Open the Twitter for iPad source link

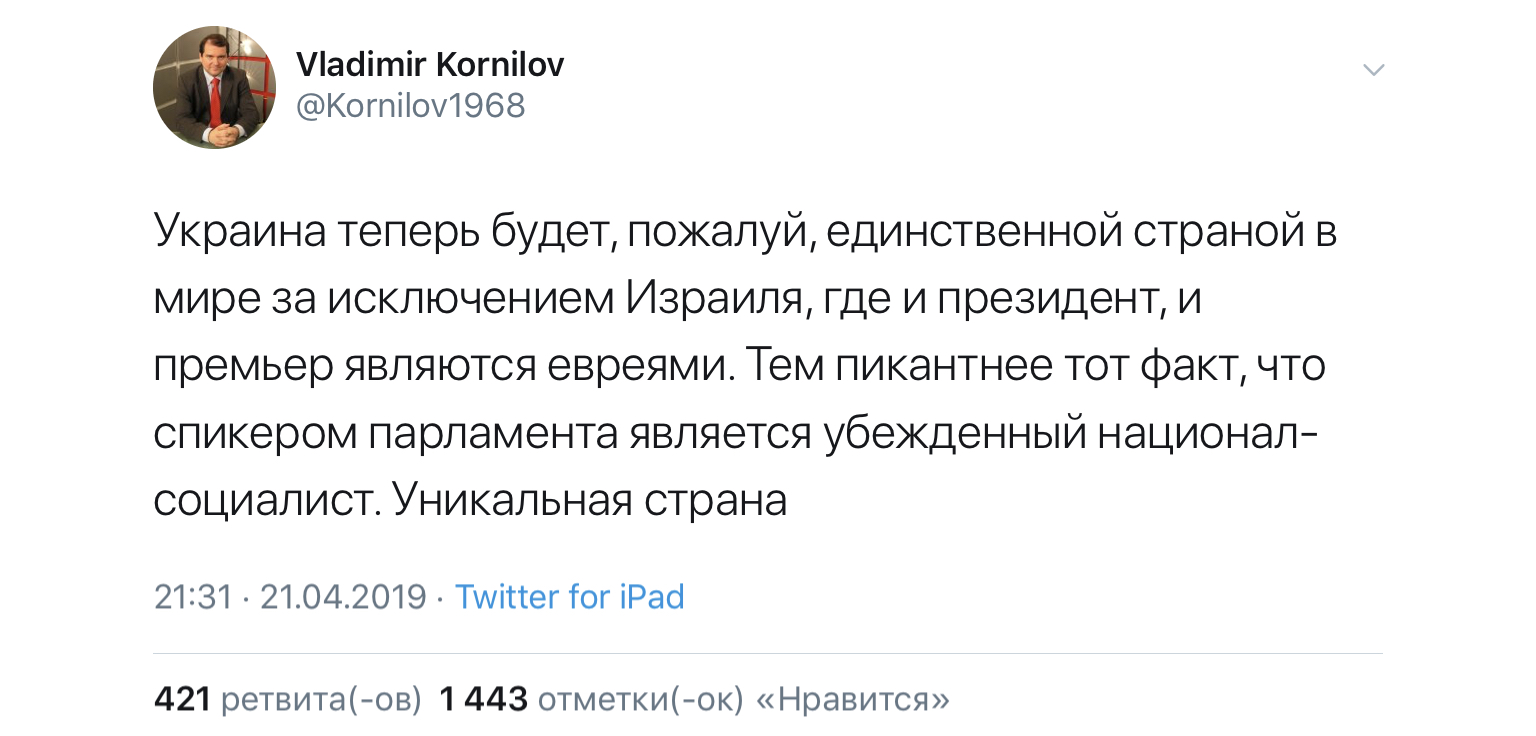(x=569, y=597)
